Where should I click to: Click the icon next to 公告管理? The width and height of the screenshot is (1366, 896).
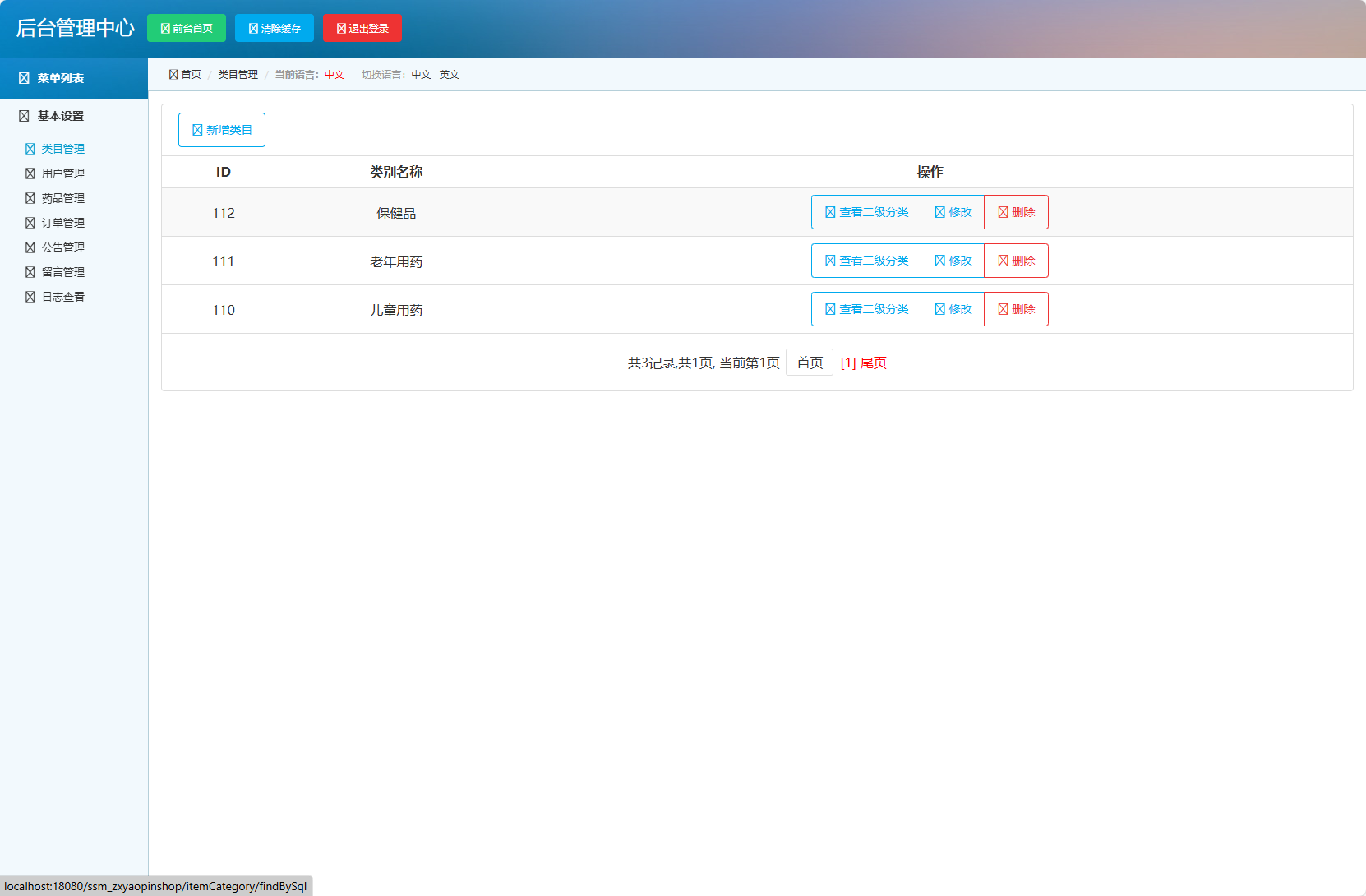(x=30, y=247)
